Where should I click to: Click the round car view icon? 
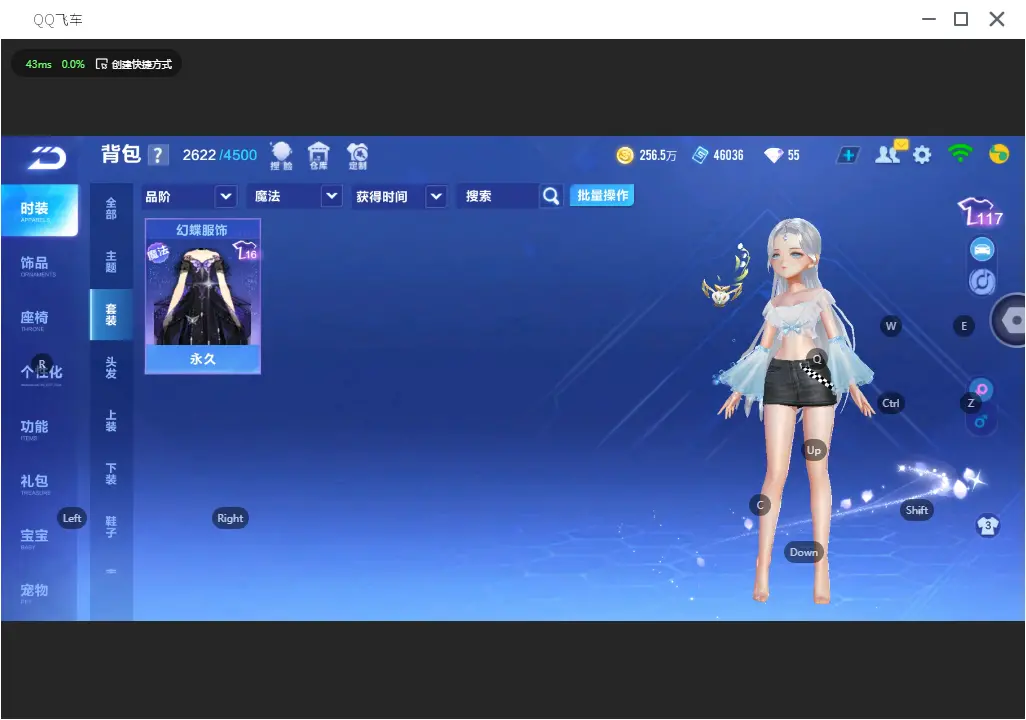coord(982,249)
